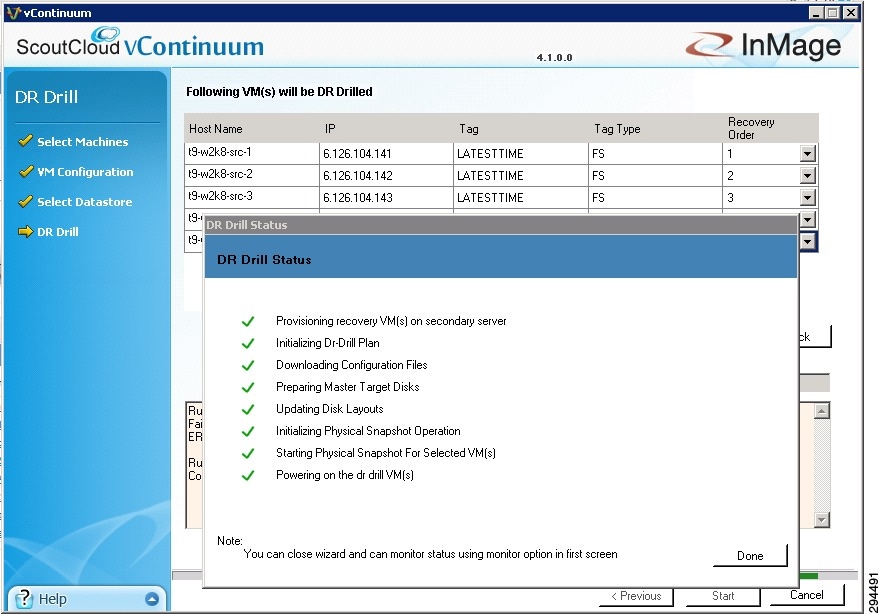Click the vContinuum title bar app icon
Image resolution: width=879 pixels, height=614 pixels.
[13, 12]
